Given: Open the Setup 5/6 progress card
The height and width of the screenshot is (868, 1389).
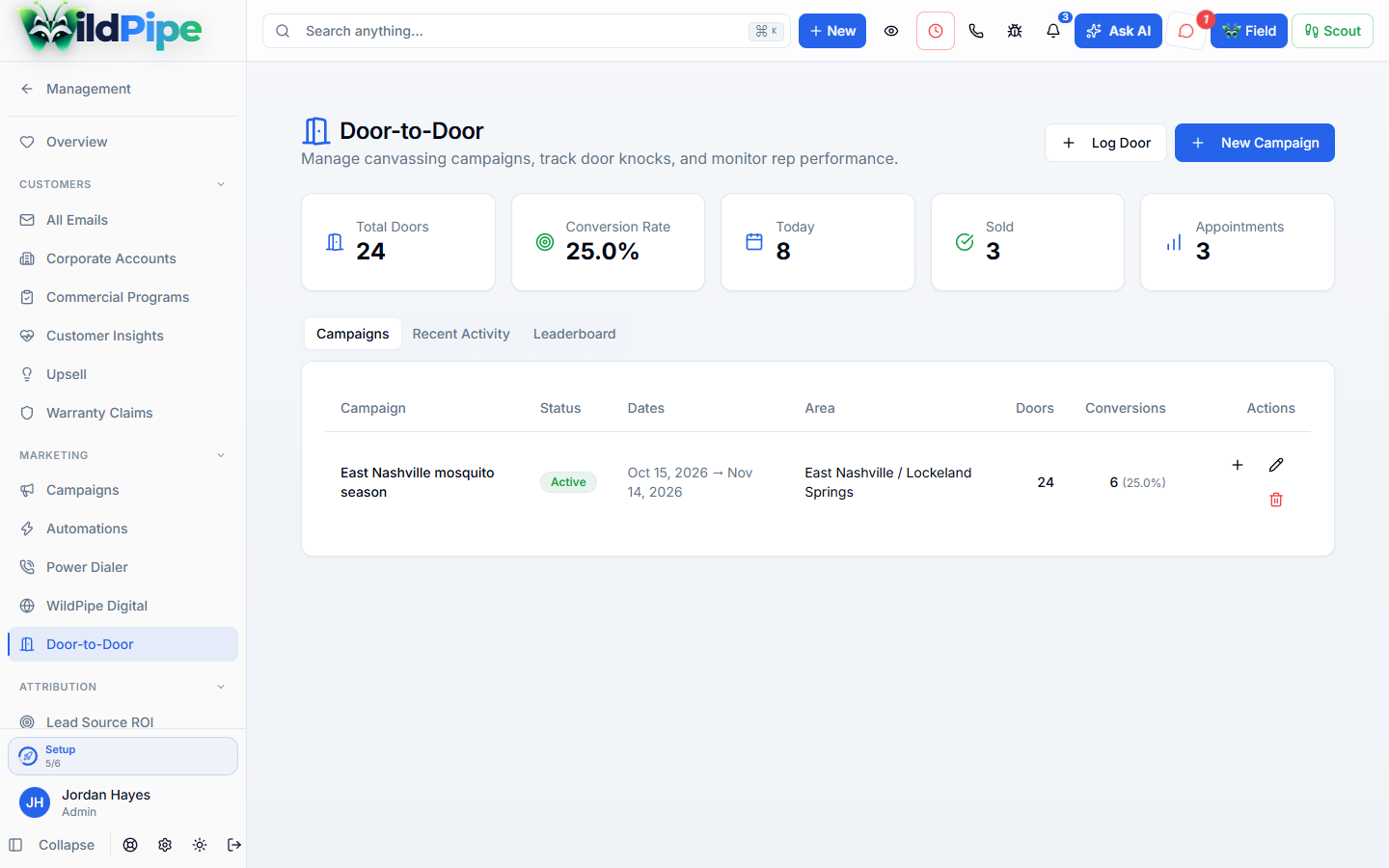Looking at the screenshot, I should (x=123, y=756).
